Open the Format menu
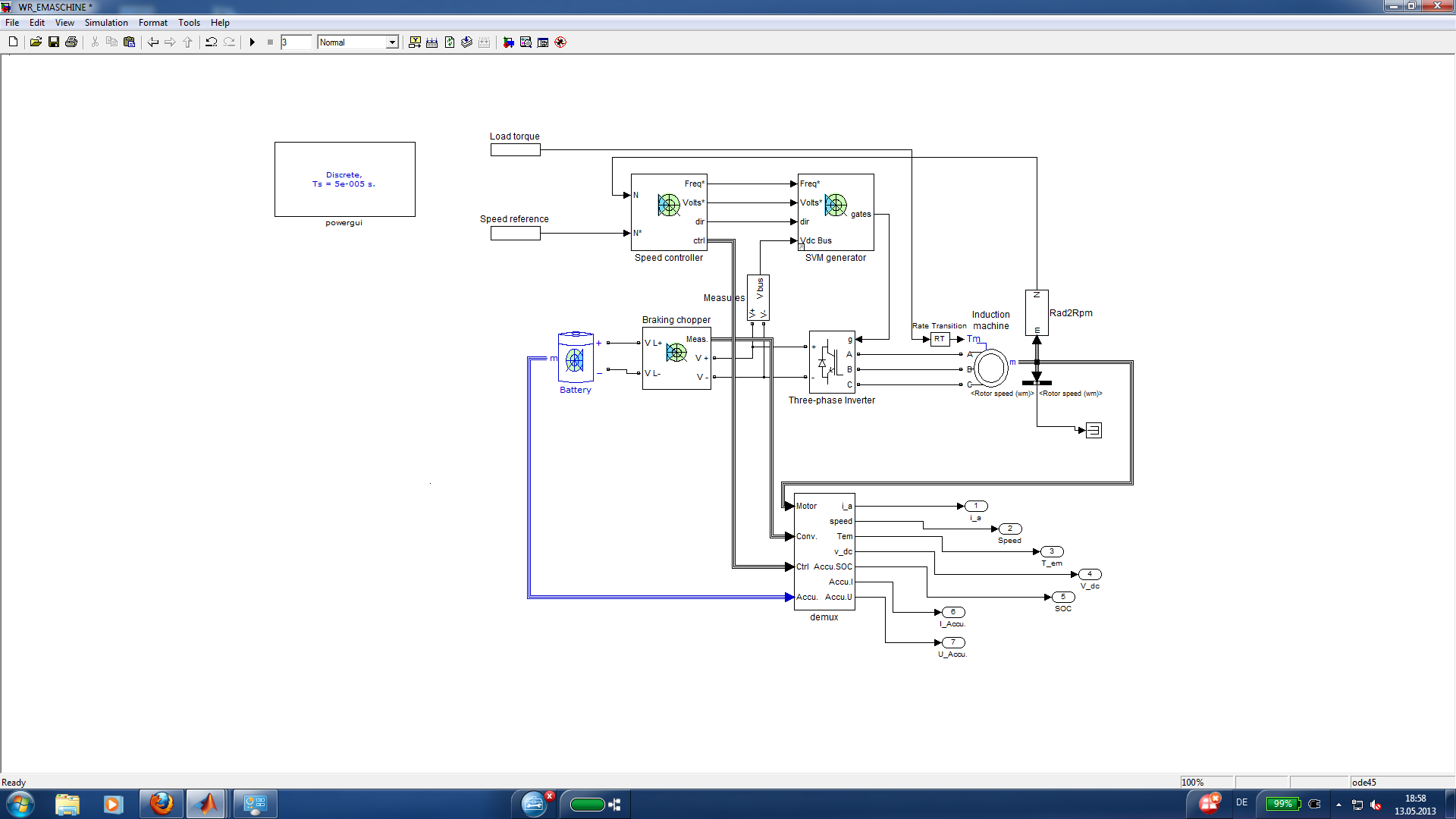This screenshot has width=1456, height=819. pyautogui.click(x=152, y=23)
